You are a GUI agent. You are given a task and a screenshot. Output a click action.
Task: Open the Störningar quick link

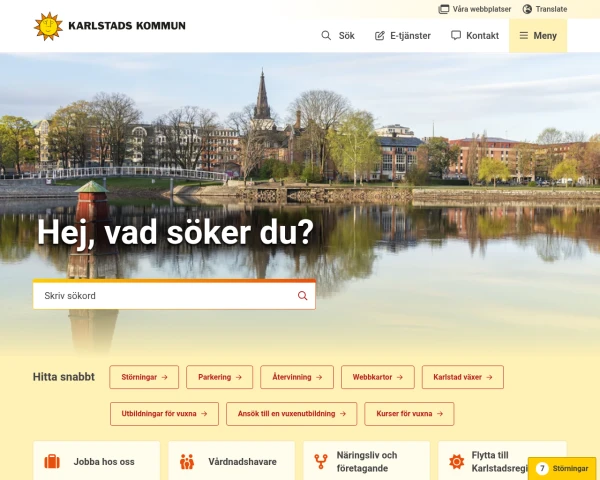[144, 377]
